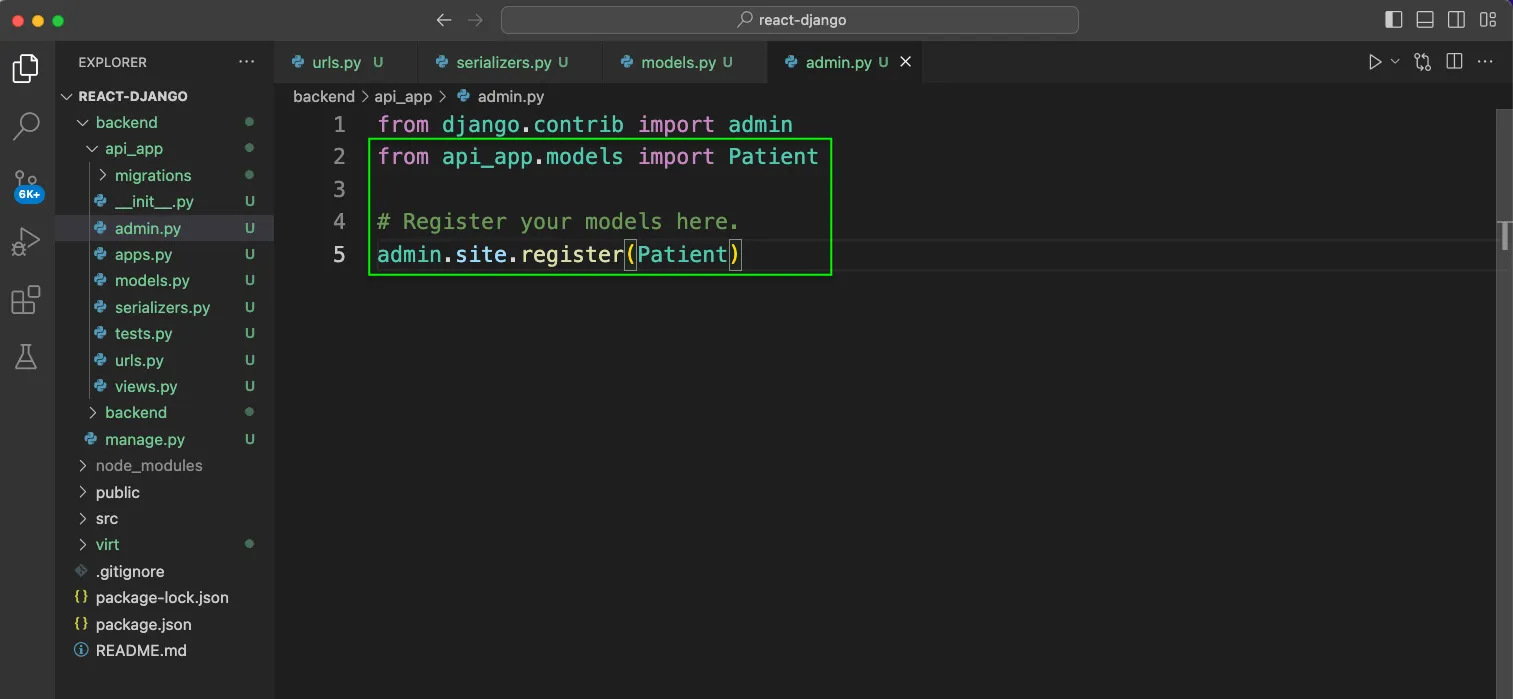
Task: Open the Search view in activity bar
Action: pos(26,126)
